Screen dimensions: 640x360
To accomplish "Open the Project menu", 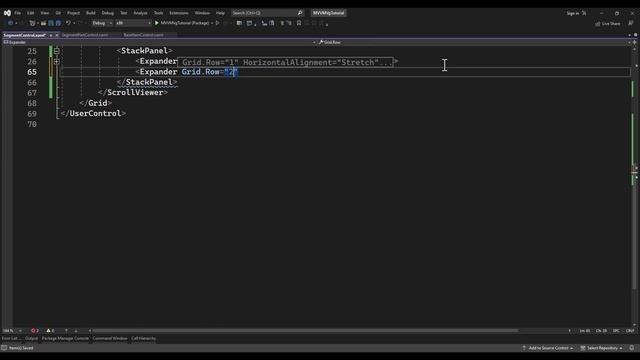I will (73, 13).
